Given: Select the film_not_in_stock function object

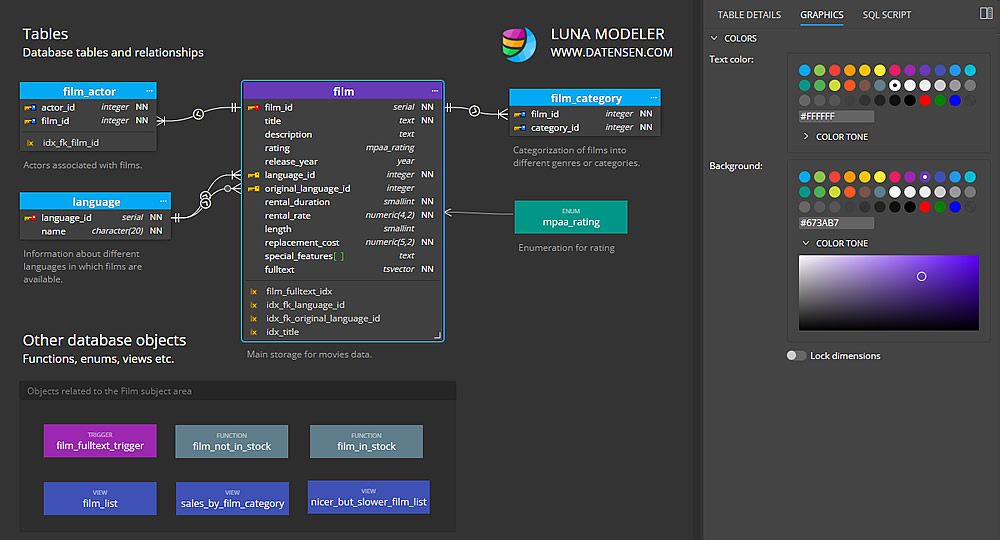Looking at the screenshot, I should point(232,441).
